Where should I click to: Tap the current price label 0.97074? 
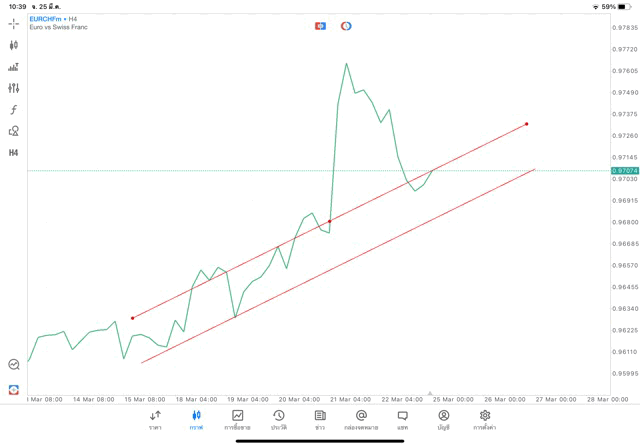coord(625,171)
